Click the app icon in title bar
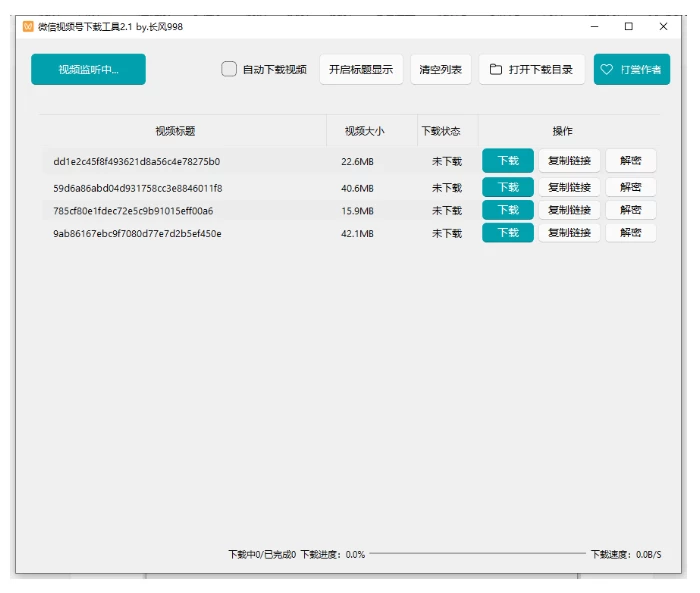 coord(28,27)
